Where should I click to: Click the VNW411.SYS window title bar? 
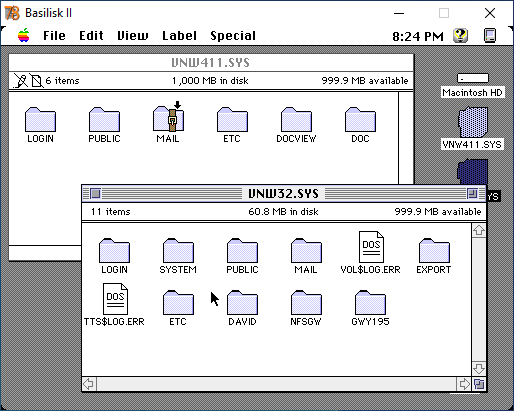[x=211, y=63]
